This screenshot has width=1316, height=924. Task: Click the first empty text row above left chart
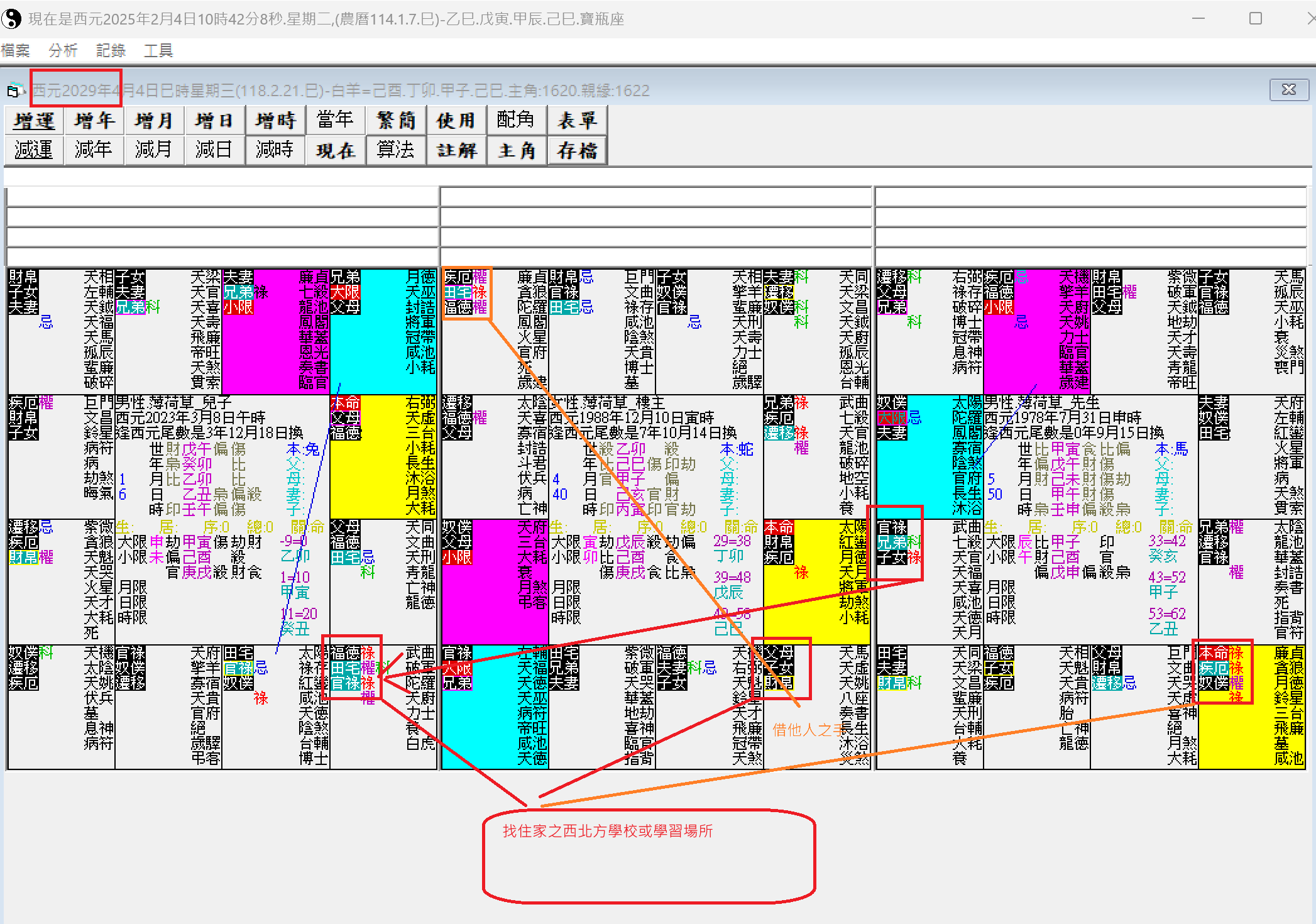(x=221, y=197)
